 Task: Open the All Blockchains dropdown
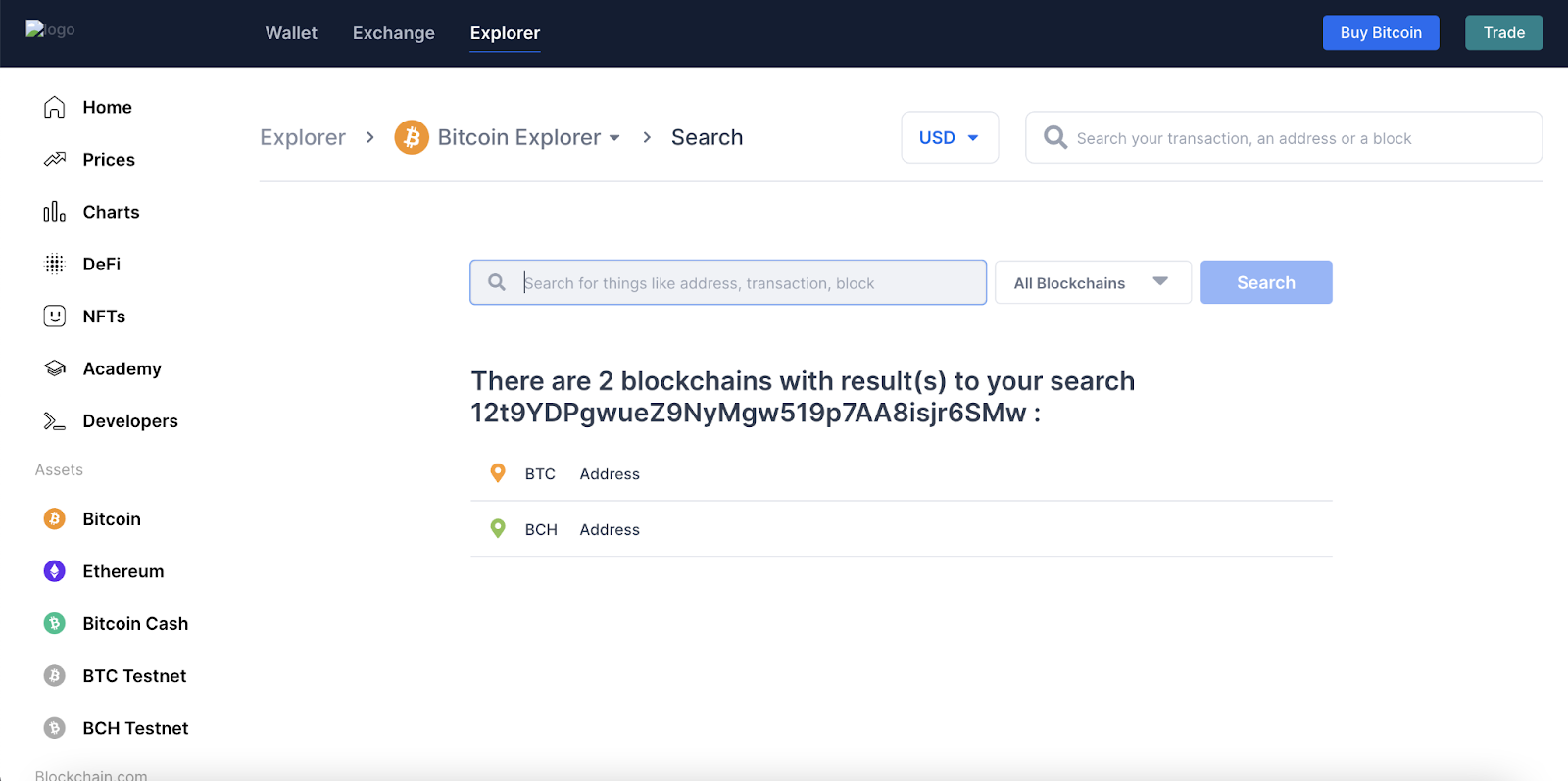point(1093,282)
